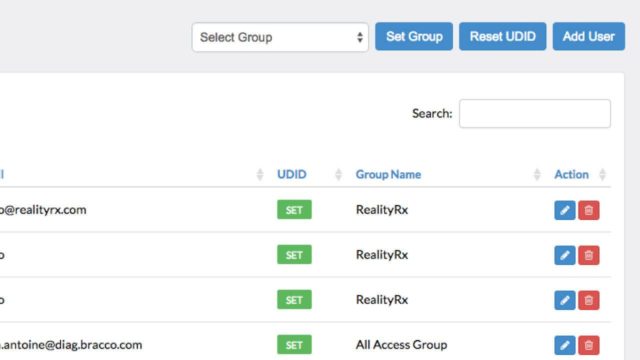
Task: Open the Select Group dropdown
Action: tap(280, 37)
